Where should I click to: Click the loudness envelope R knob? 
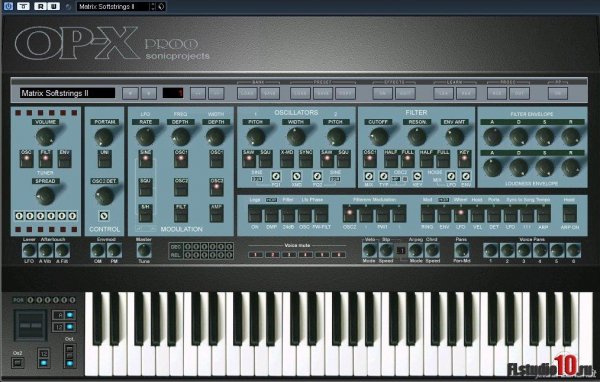[571, 167]
